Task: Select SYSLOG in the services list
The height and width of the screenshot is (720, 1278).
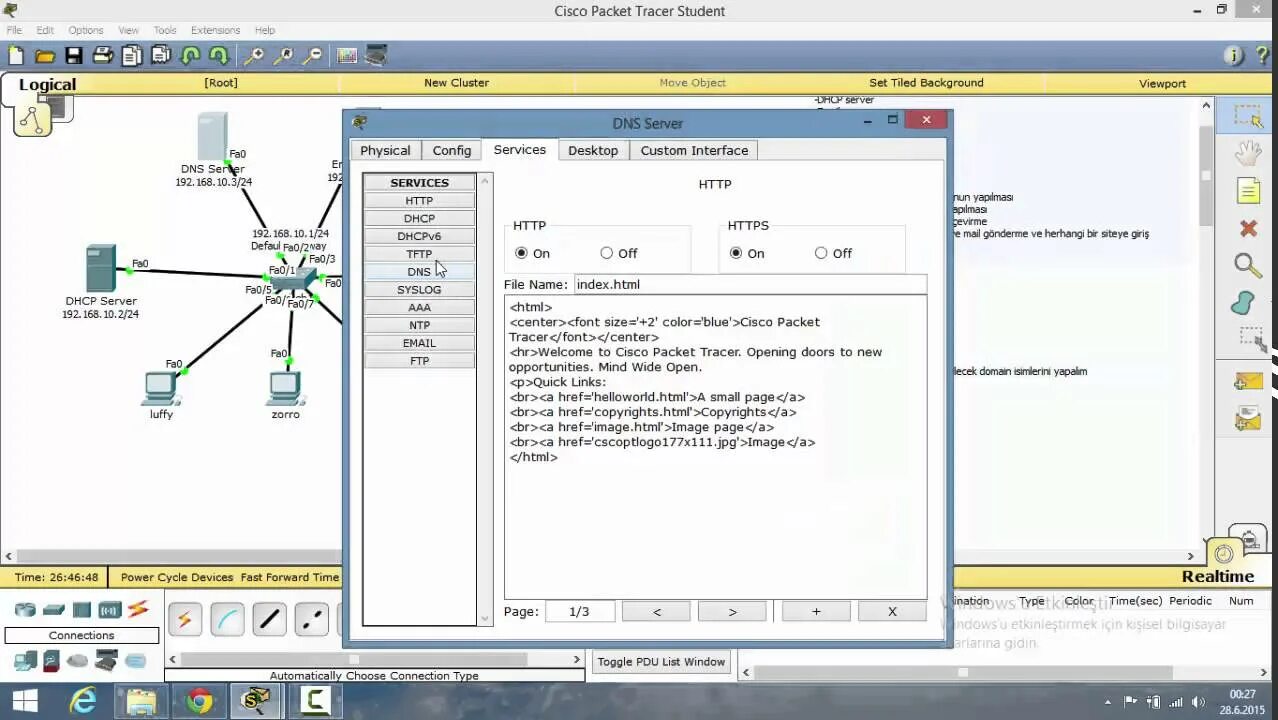Action: pyautogui.click(x=419, y=290)
